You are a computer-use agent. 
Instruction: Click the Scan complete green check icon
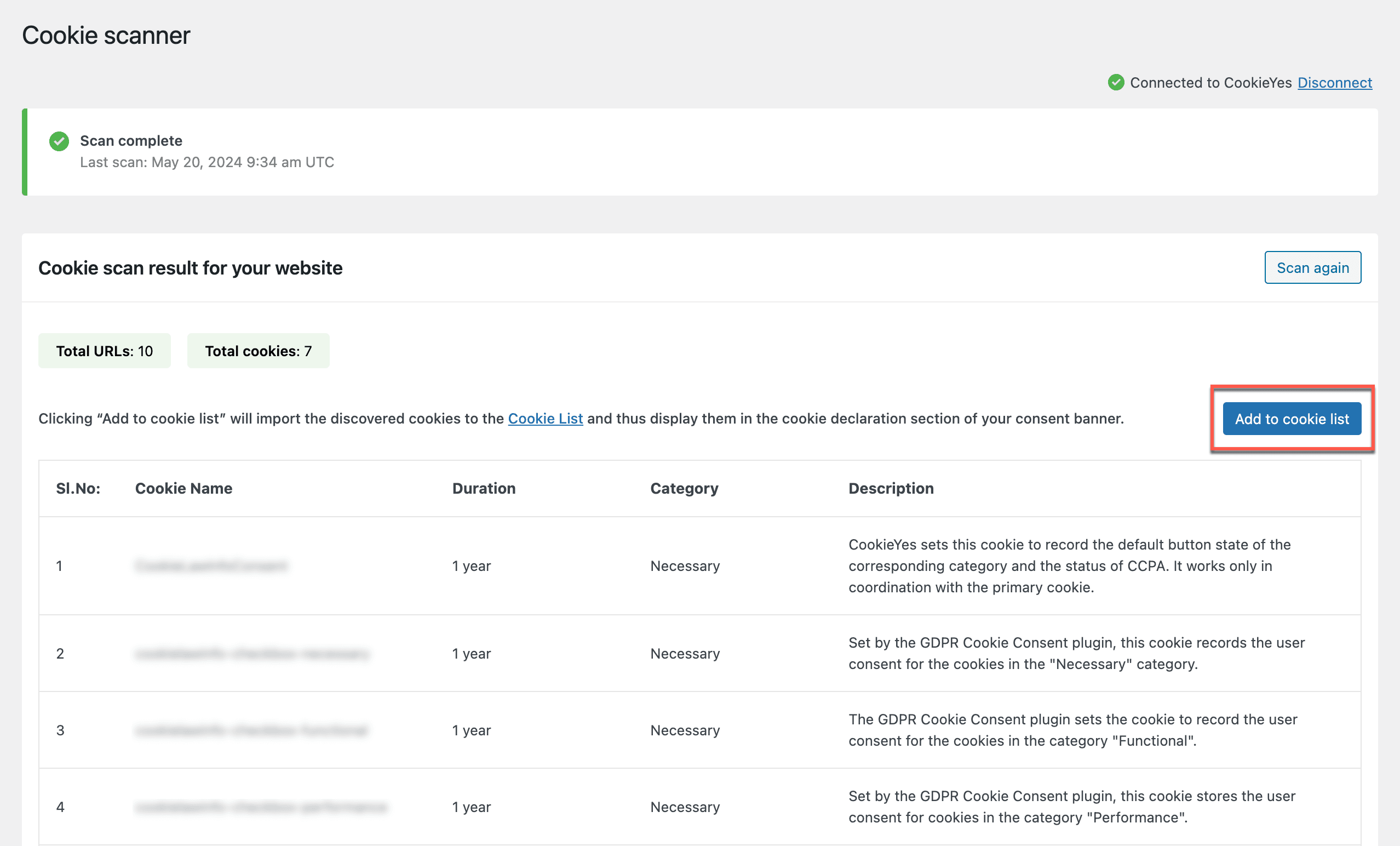point(59,141)
